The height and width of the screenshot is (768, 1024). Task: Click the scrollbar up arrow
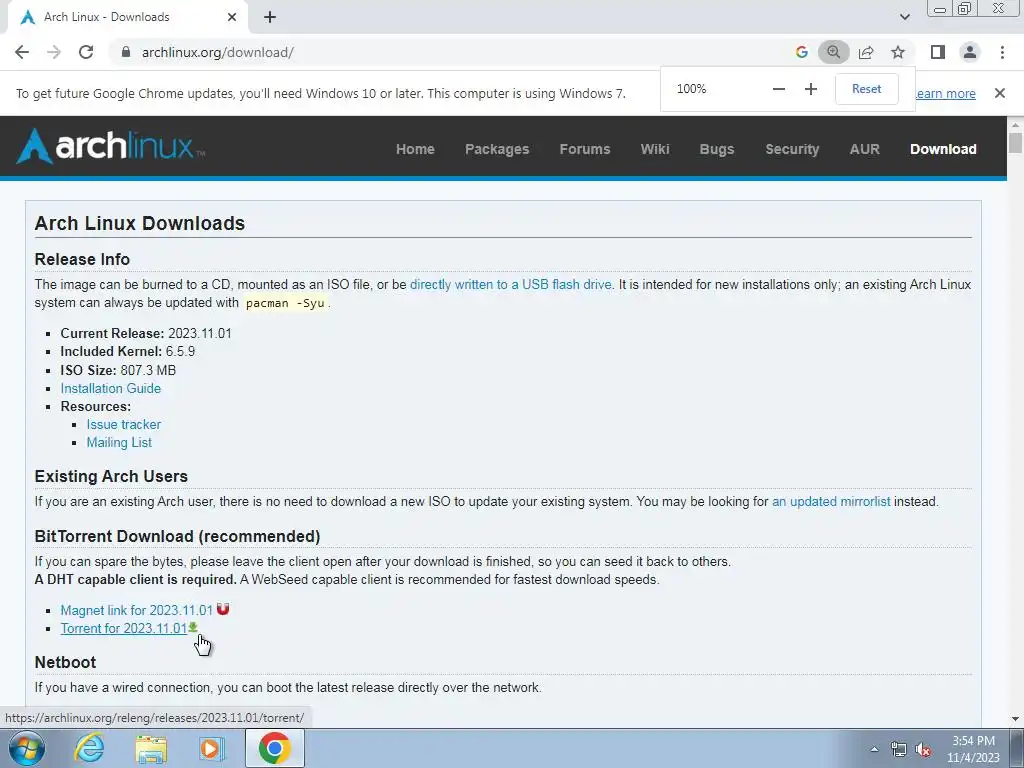(1015, 124)
